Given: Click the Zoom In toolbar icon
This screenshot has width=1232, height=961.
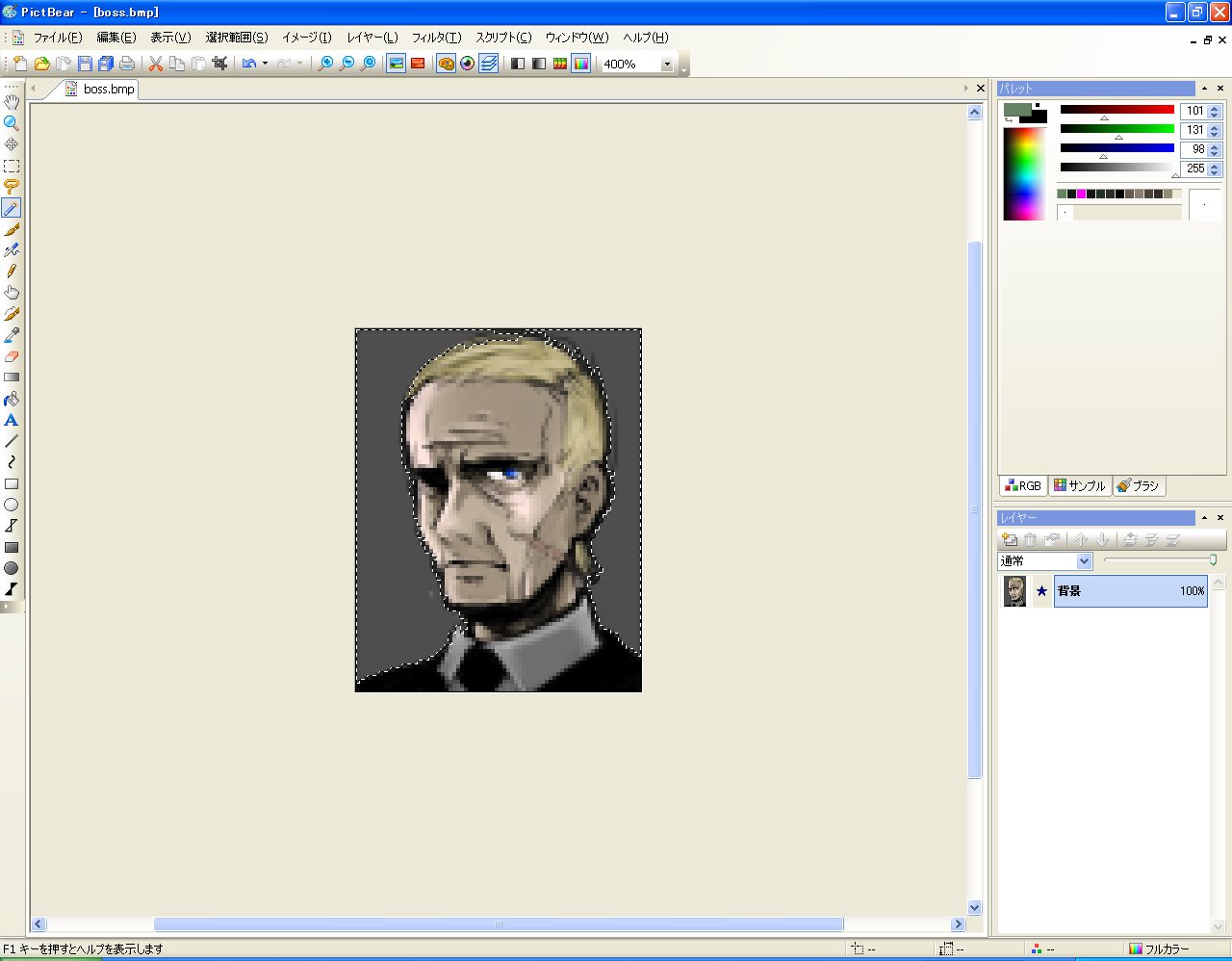Looking at the screenshot, I should [x=326, y=64].
